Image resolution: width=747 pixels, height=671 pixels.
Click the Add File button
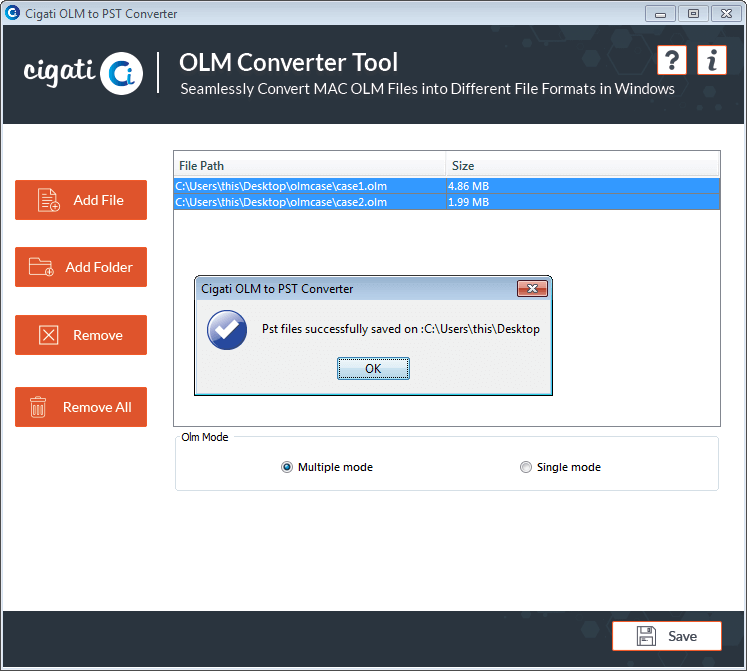[81, 200]
